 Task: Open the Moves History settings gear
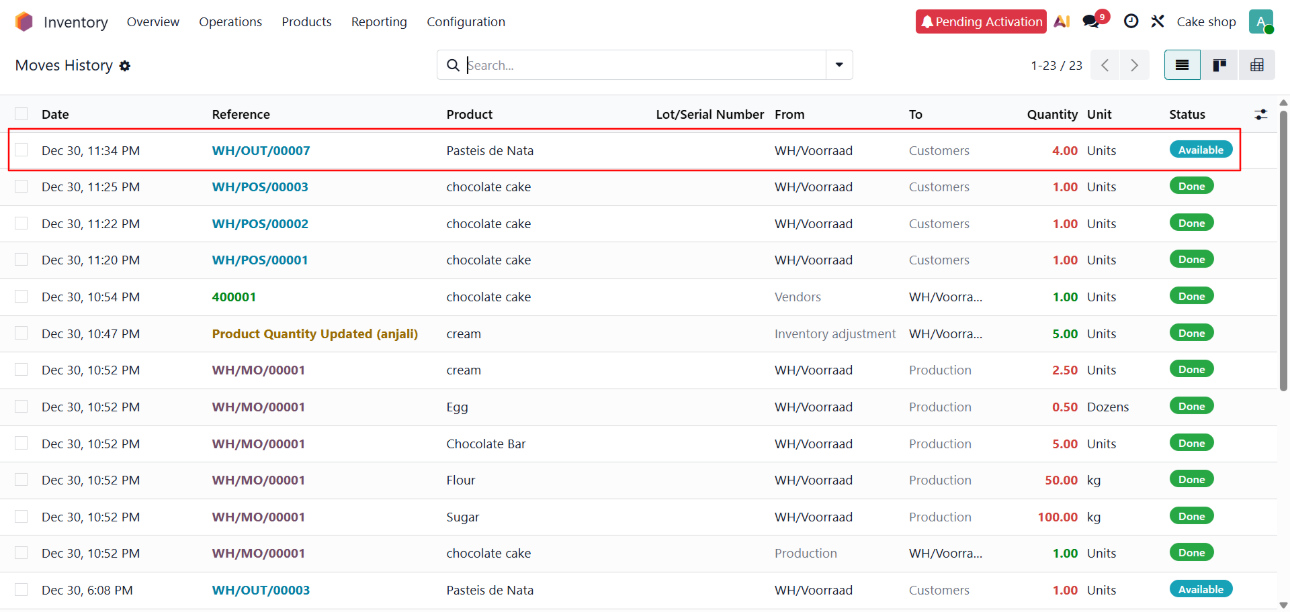point(125,66)
